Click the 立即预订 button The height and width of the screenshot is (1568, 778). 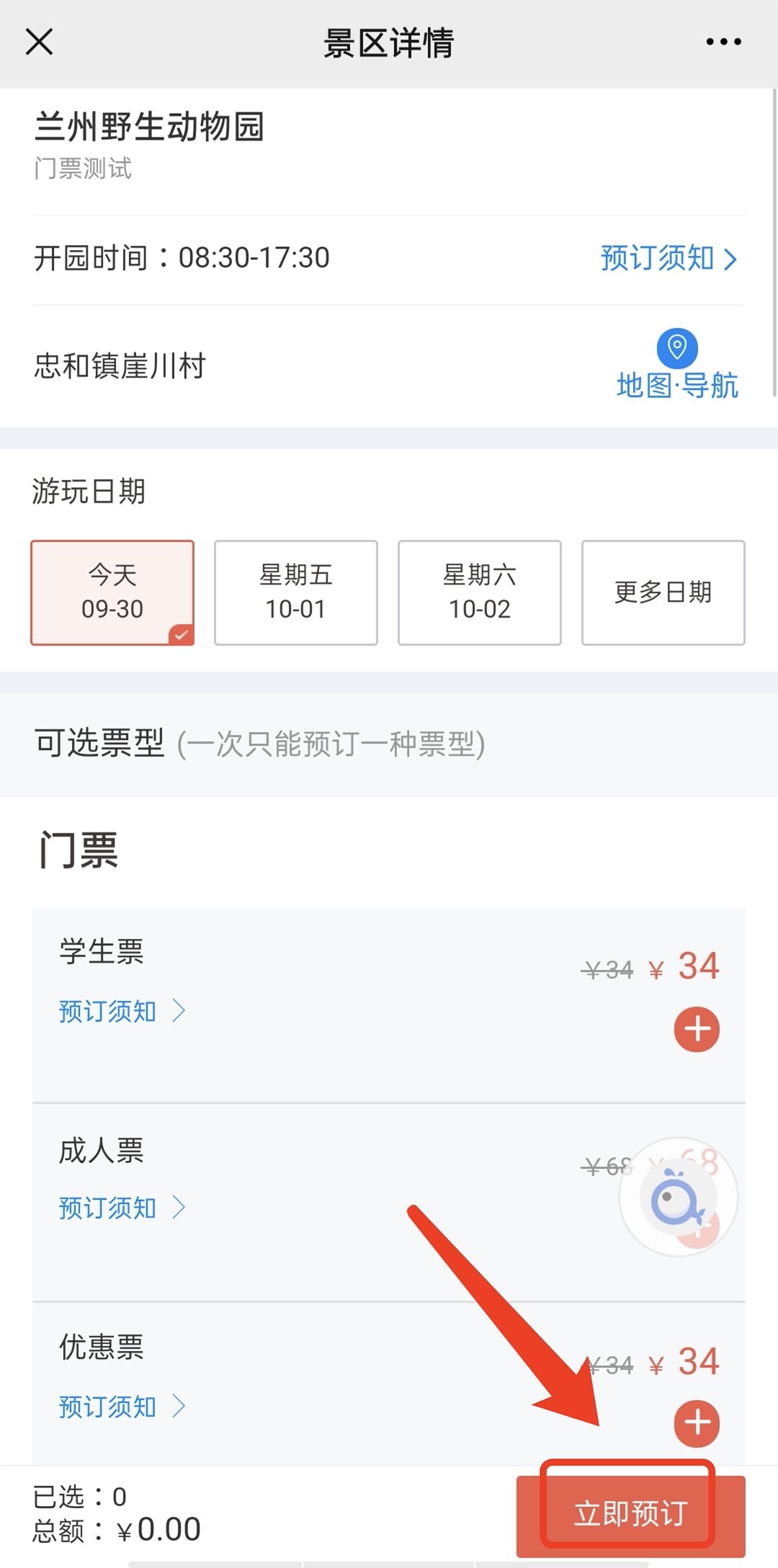point(630,1513)
